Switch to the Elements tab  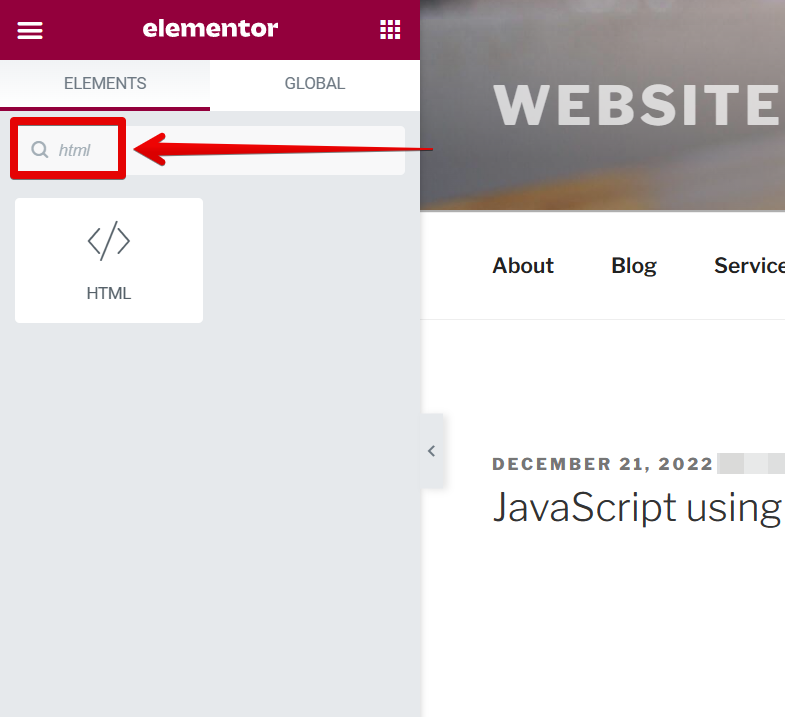[105, 84]
